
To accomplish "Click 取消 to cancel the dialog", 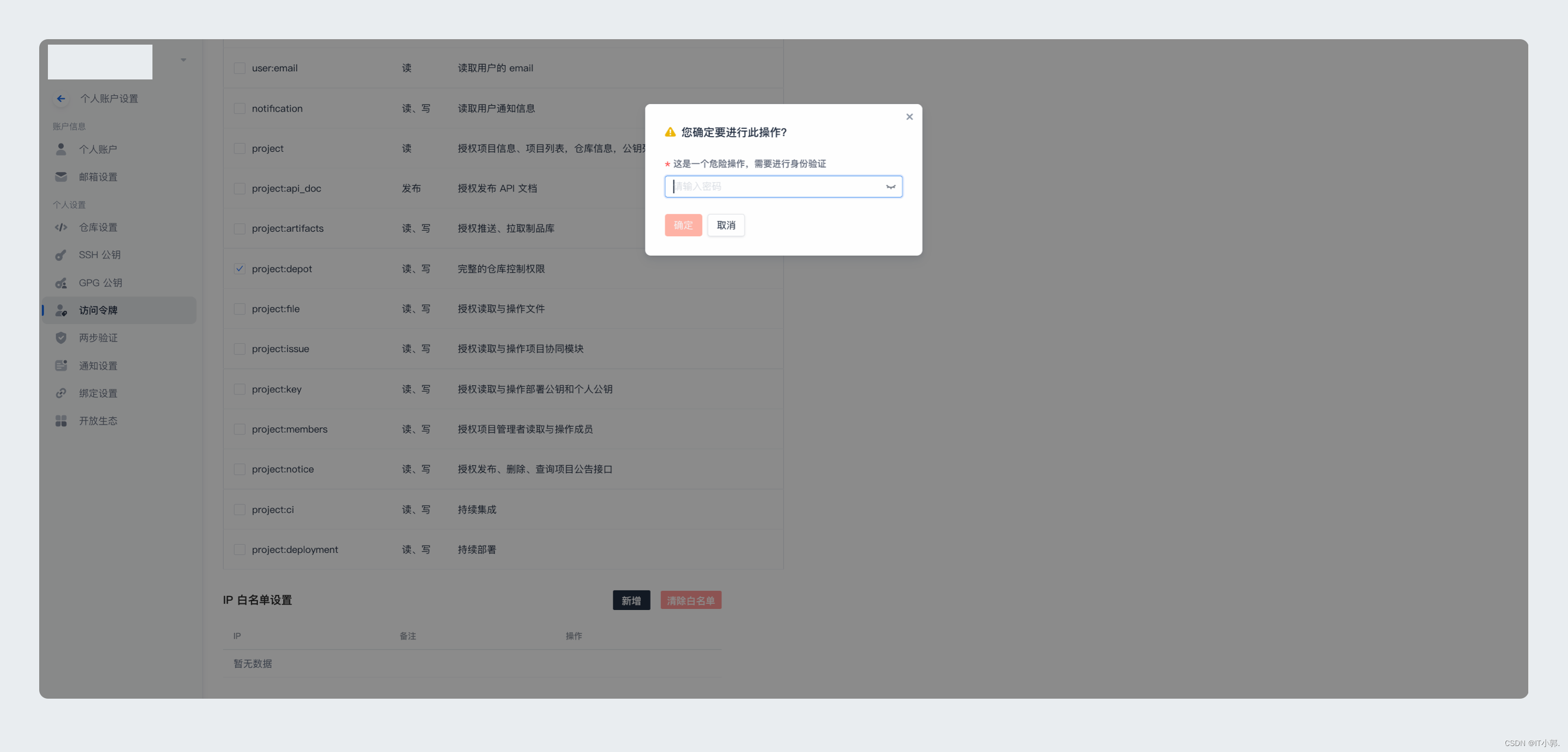I will pos(726,225).
